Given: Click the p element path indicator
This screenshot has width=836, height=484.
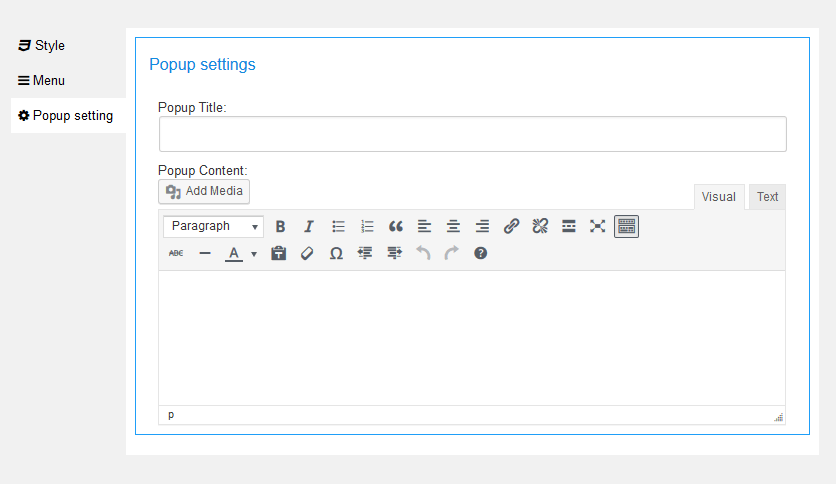Looking at the screenshot, I should point(171,415).
